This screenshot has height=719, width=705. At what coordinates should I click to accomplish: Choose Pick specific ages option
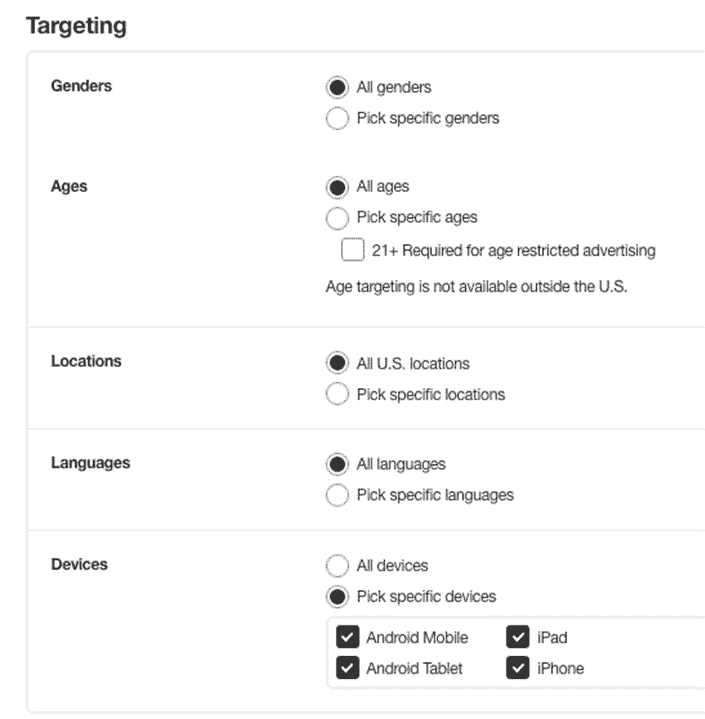tap(338, 218)
